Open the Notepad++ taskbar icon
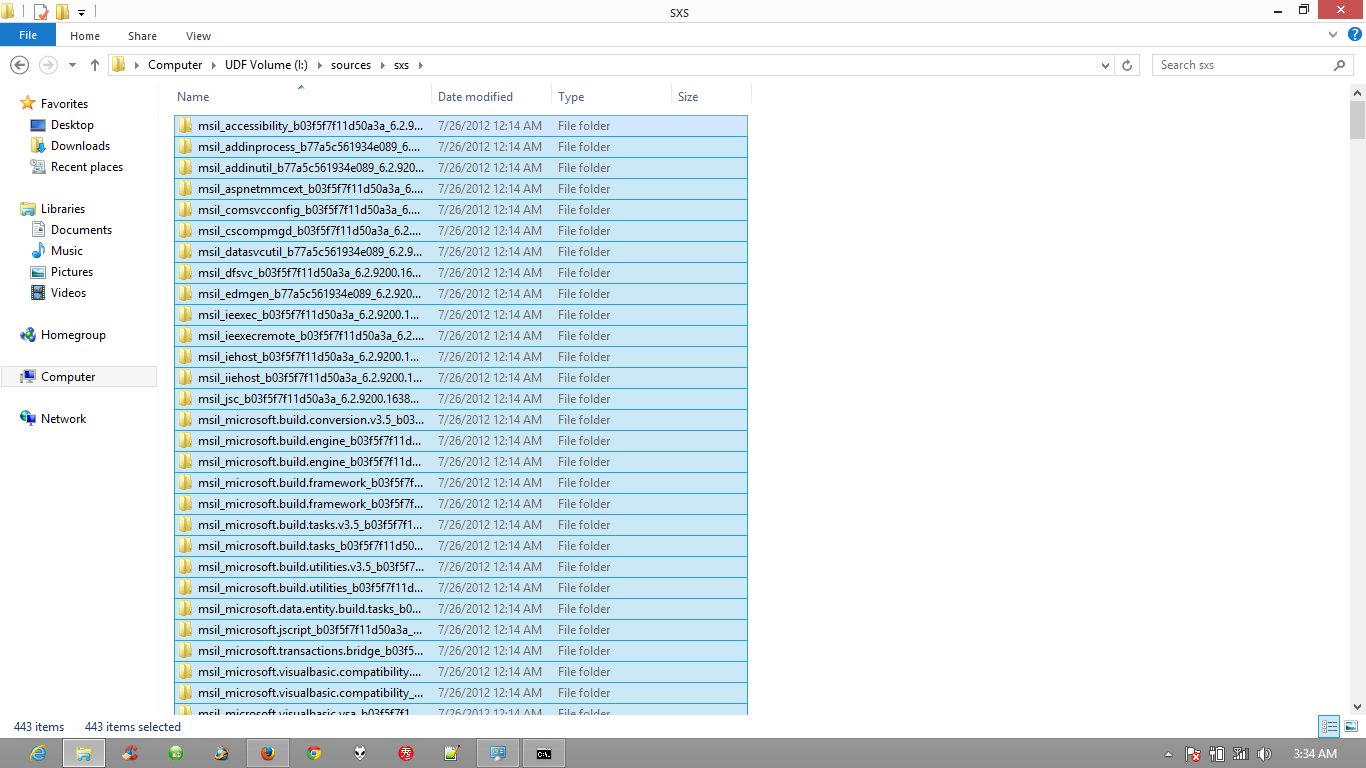 (452, 753)
